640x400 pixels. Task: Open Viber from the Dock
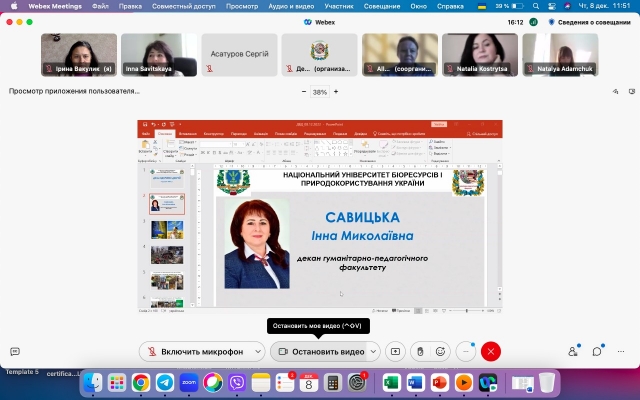(x=237, y=382)
